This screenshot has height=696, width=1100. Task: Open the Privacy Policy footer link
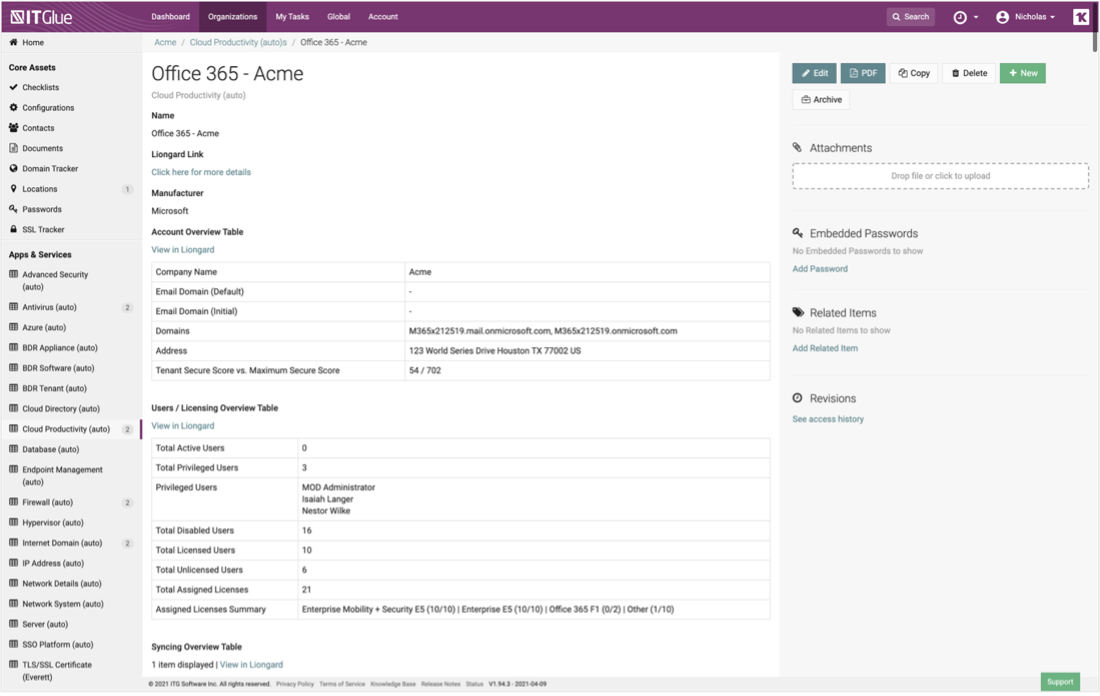pos(295,684)
